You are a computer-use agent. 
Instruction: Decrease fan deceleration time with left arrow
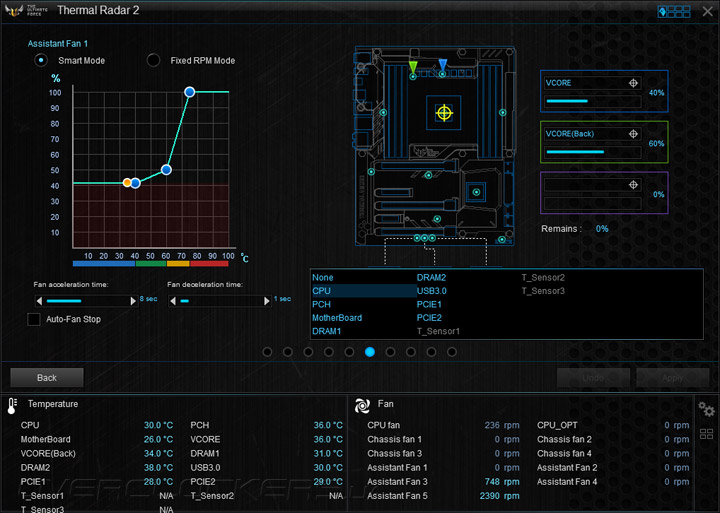point(173,301)
